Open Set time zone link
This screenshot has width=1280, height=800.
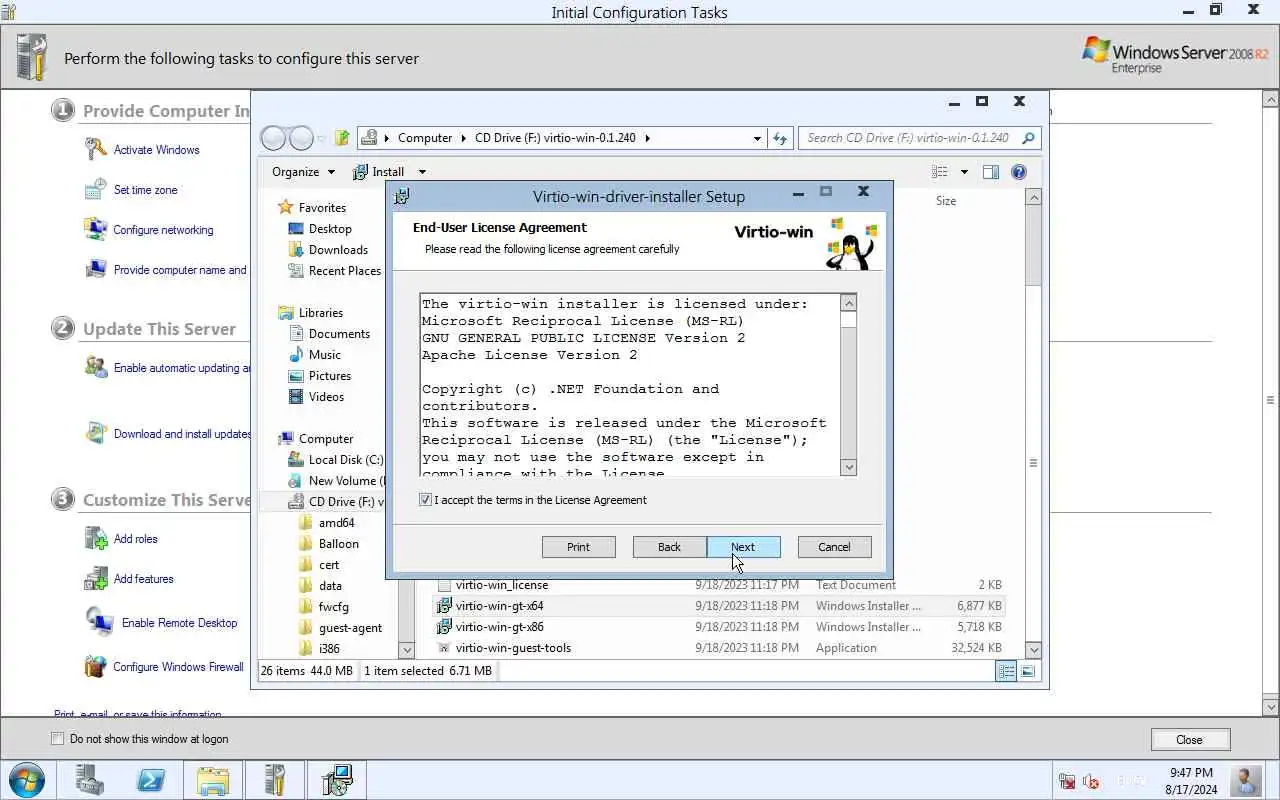[145, 190]
